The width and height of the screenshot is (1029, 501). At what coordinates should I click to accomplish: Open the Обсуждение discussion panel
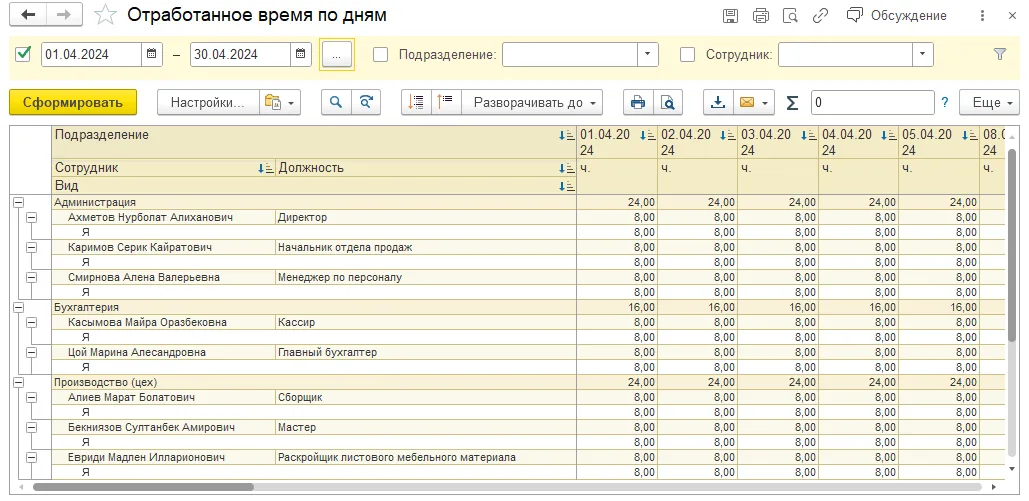pos(896,16)
